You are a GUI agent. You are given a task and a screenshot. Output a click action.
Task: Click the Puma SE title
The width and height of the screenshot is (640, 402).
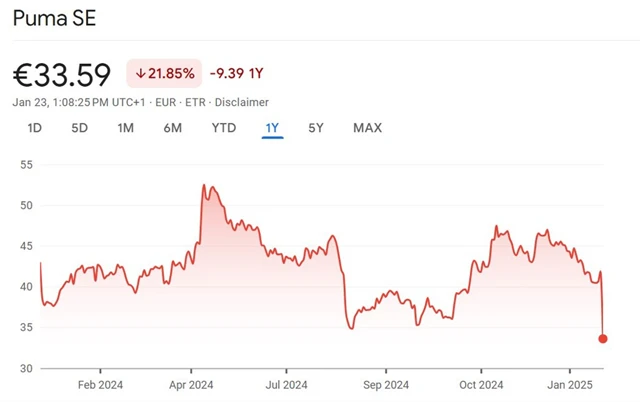tap(55, 18)
